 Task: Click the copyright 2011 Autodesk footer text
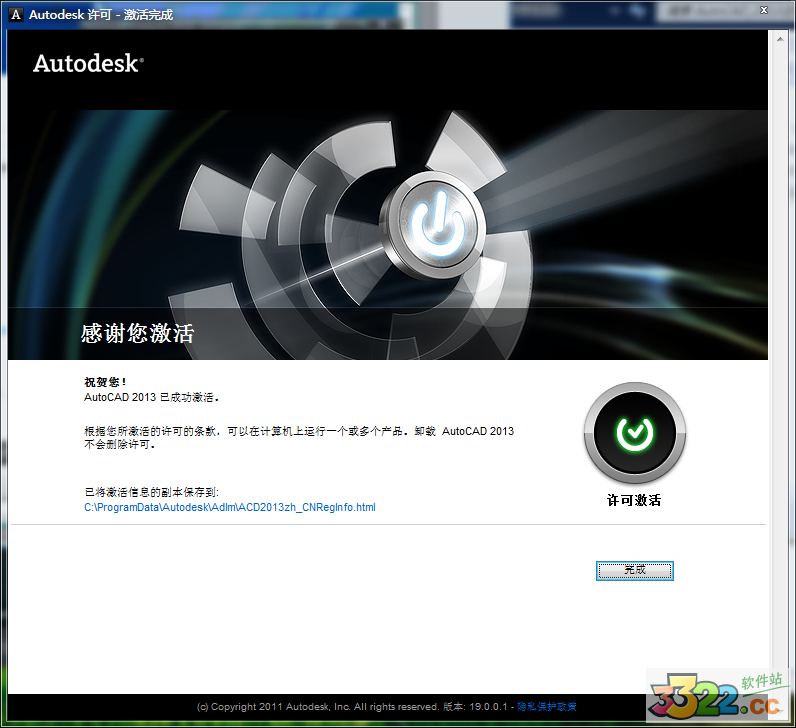pyautogui.click(x=317, y=707)
